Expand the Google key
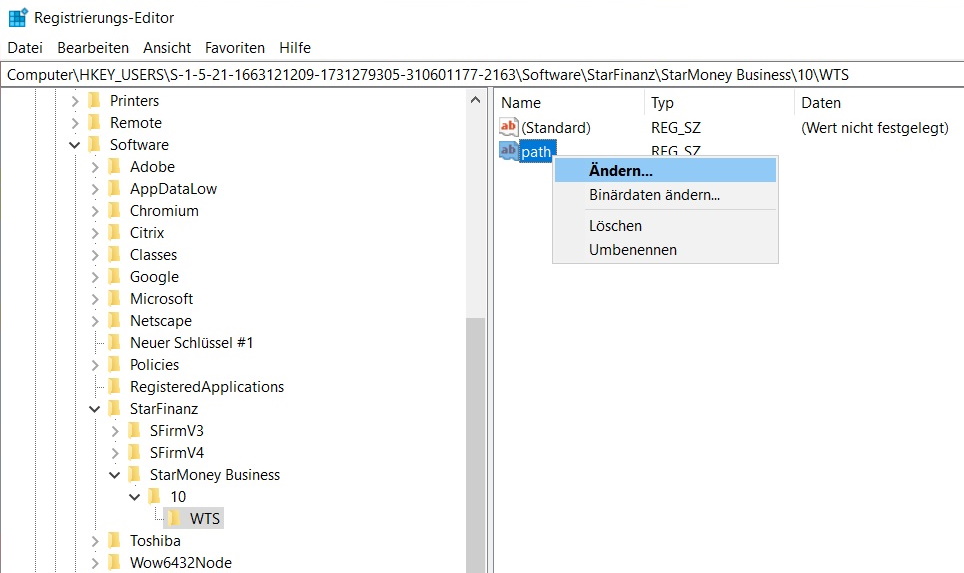 tap(95, 277)
